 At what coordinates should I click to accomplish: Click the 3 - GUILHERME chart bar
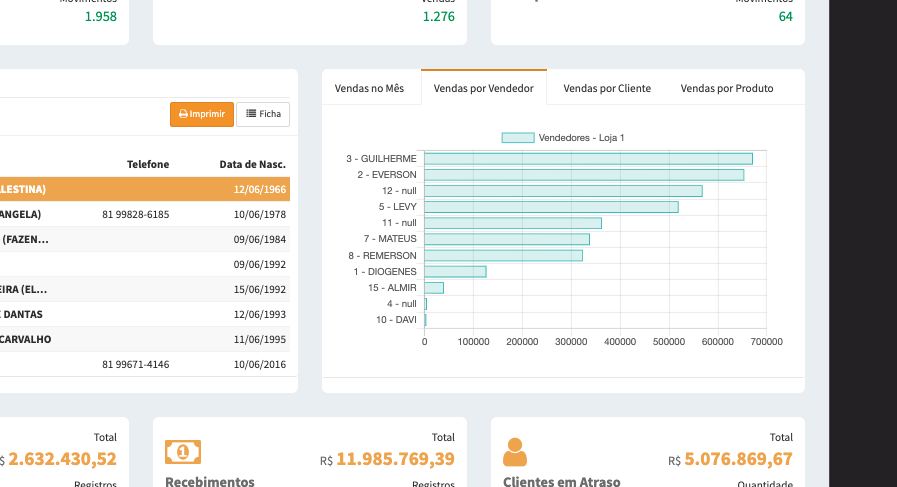pyautogui.click(x=588, y=158)
